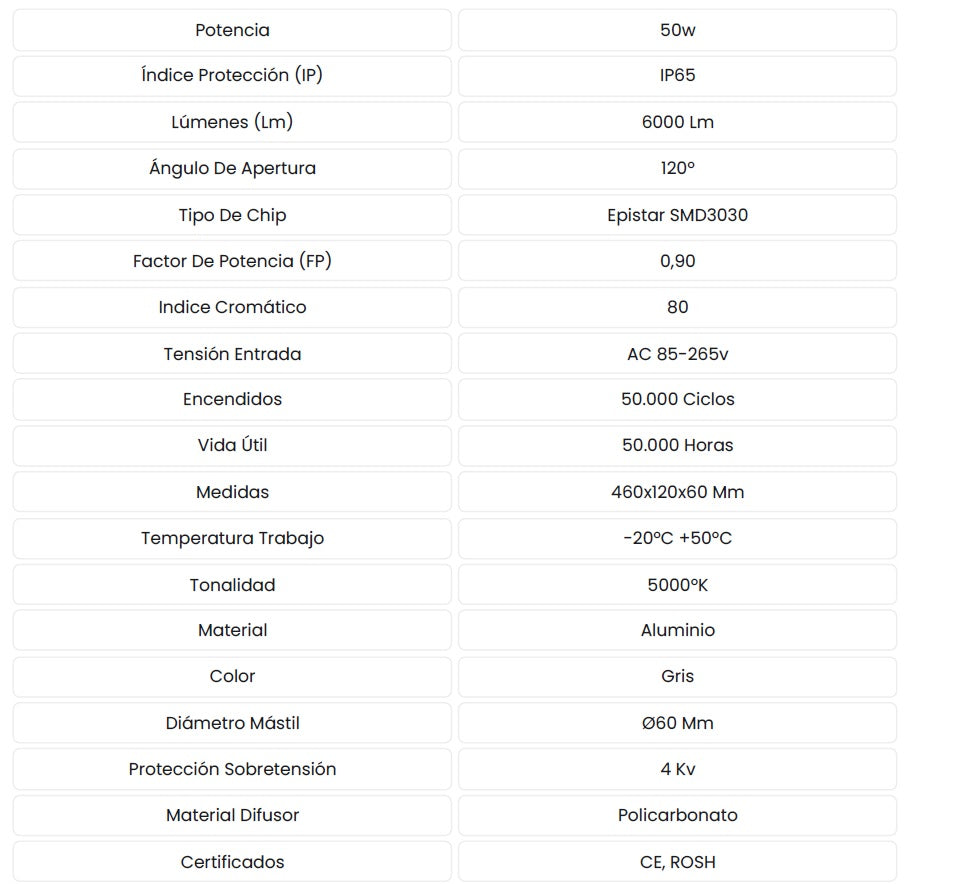Viewport: 959px width, 884px height.
Task: Select the Vida Útil label cell
Action: (232, 445)
